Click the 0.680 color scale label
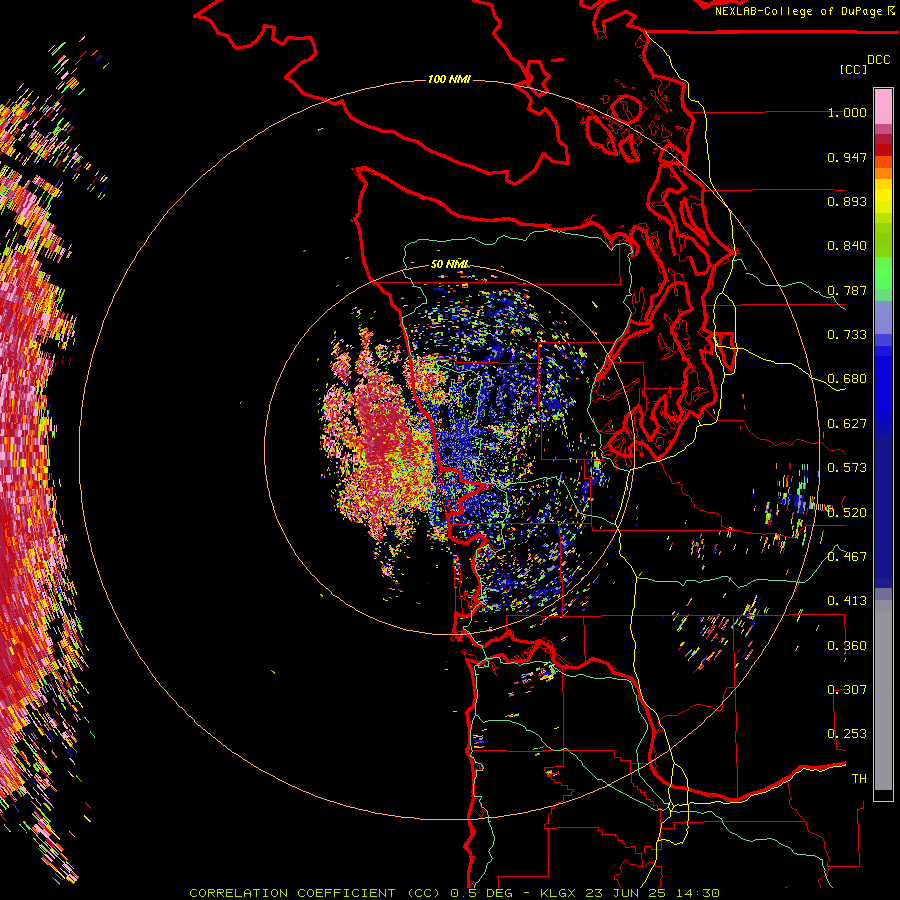900x900 pixels. 847,379
